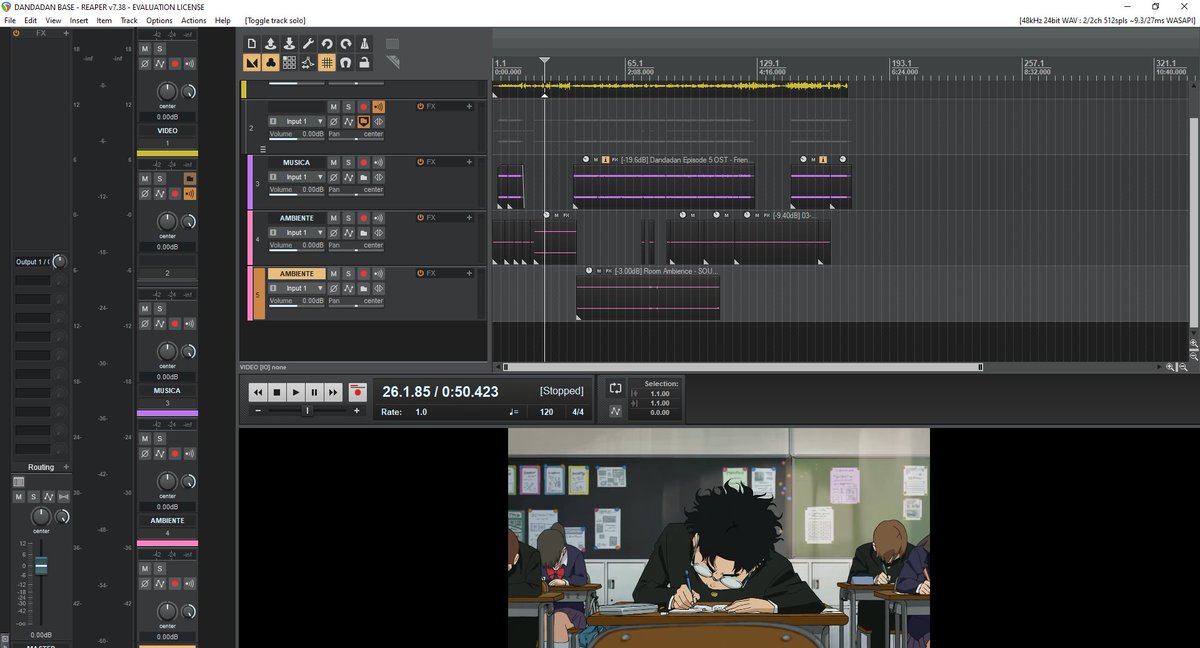
Task: Go to project end forward button
Action: [x=333, y=392]
